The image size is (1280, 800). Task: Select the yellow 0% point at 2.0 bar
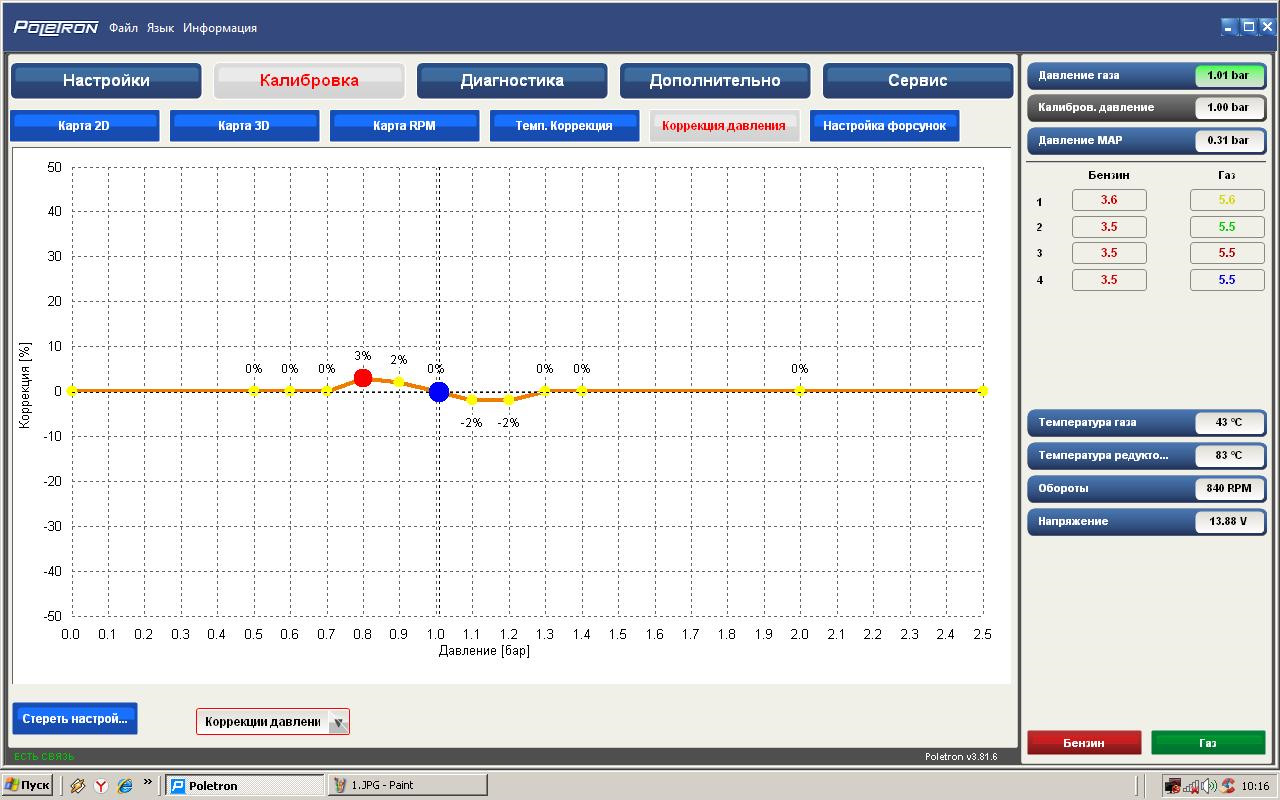pyautogui.click(x=800, y=391)
